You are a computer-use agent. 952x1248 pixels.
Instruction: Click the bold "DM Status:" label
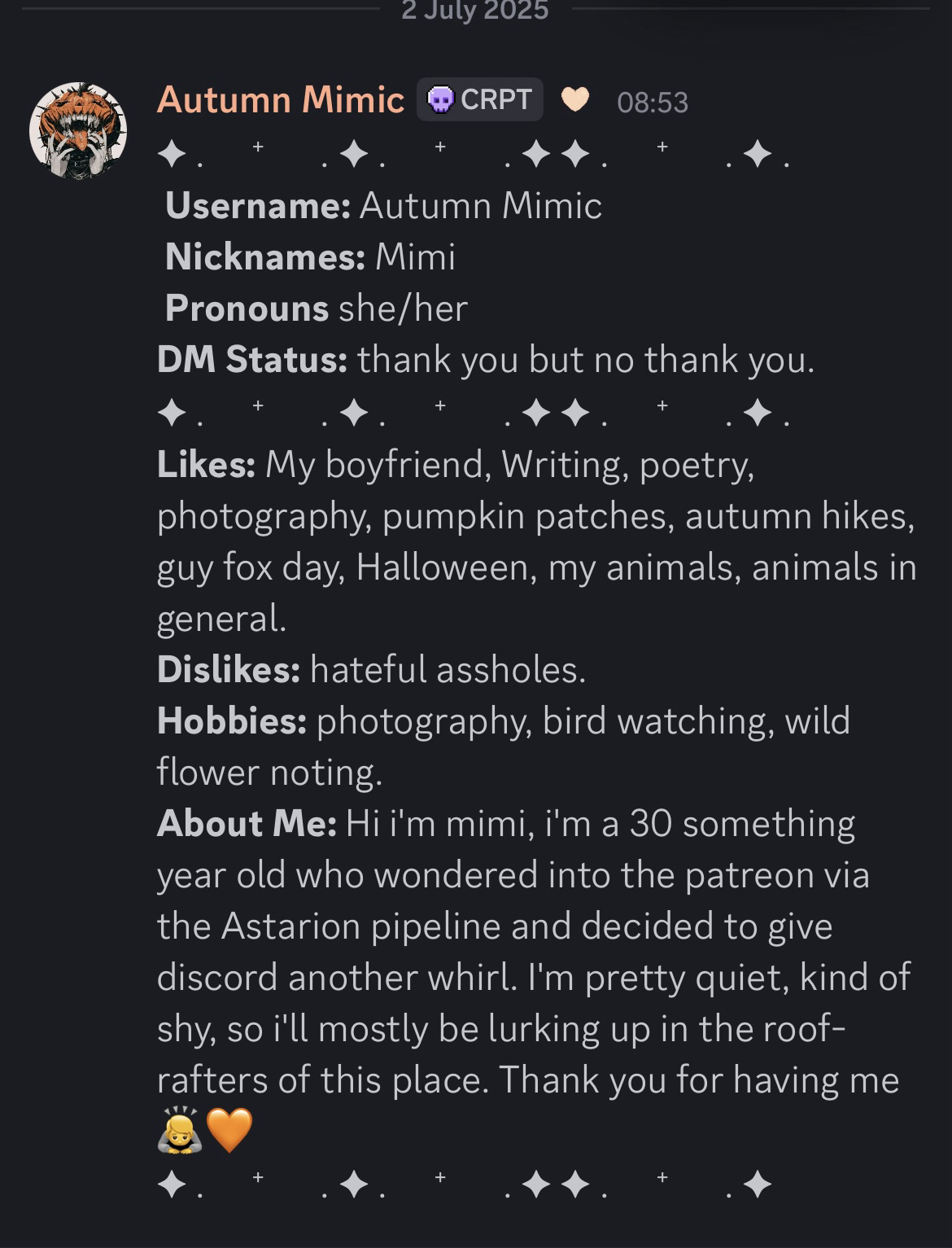(x=252, y=360)
